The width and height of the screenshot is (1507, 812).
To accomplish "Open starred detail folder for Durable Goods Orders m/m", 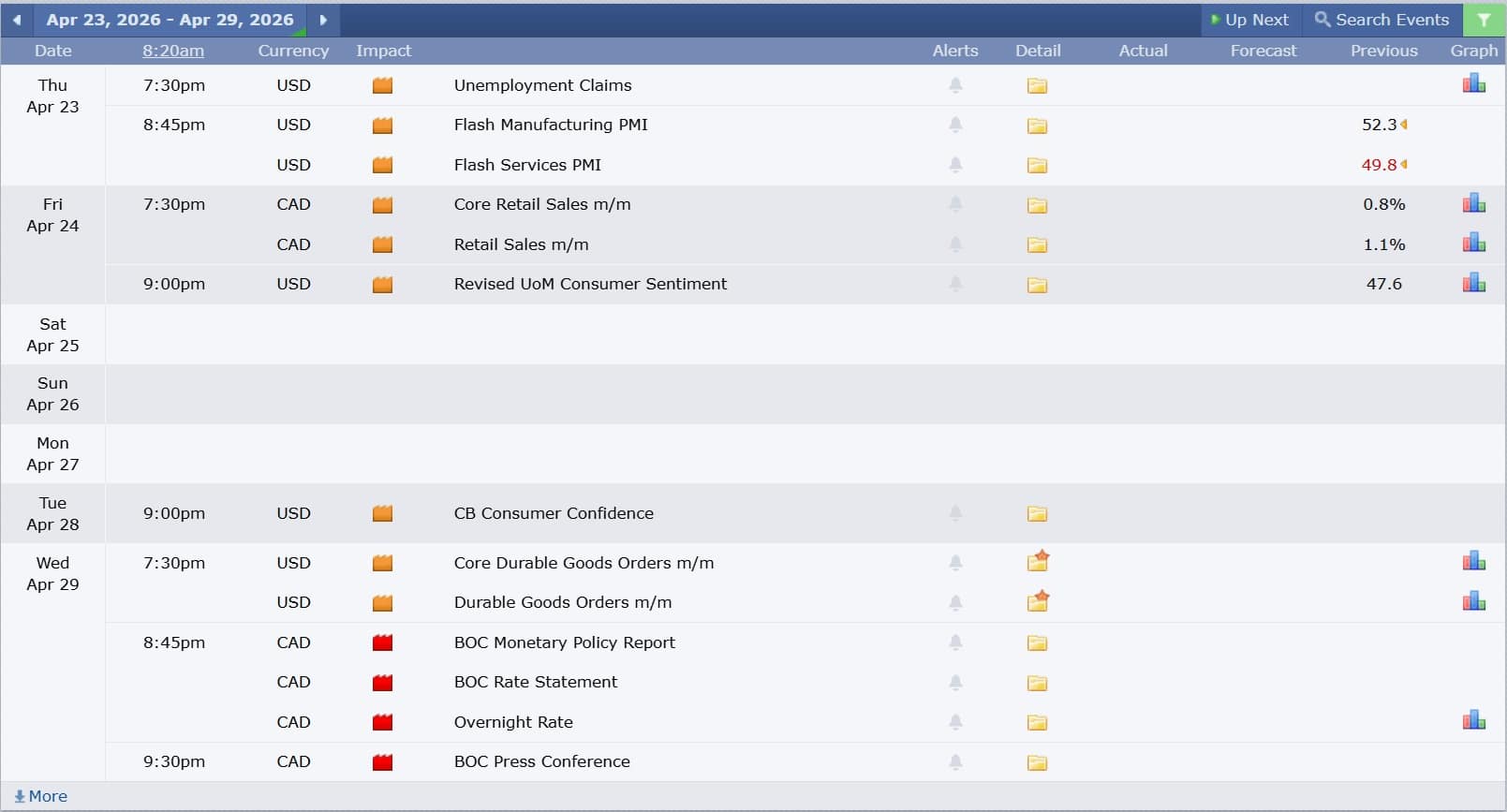I will [1037, 601].
